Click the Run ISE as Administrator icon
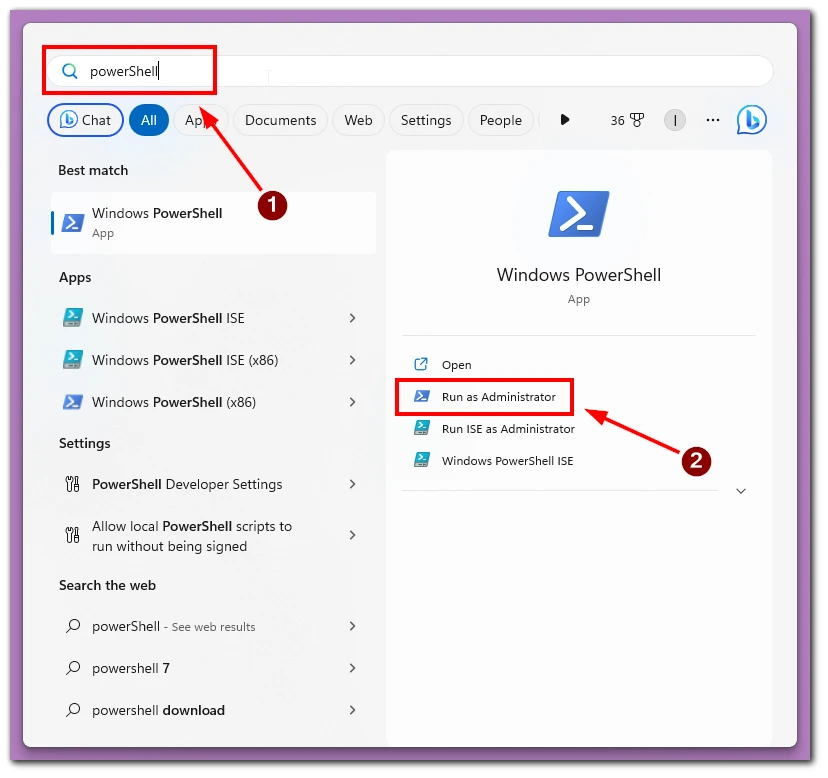The width and height of the screenshot is (828, 778). (421, 428)
